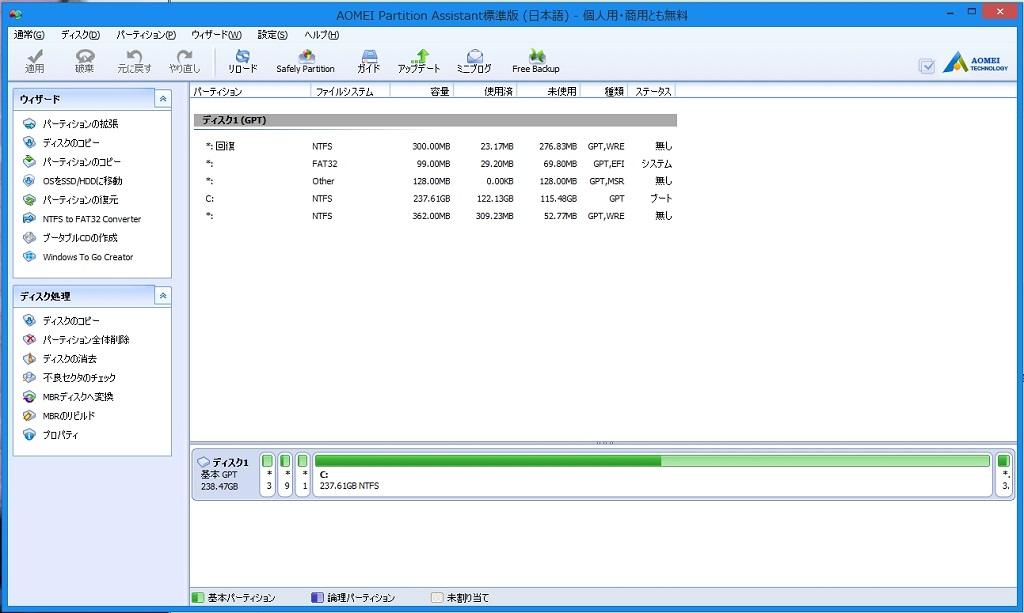Click the AOMEI Technology logo

976,63
